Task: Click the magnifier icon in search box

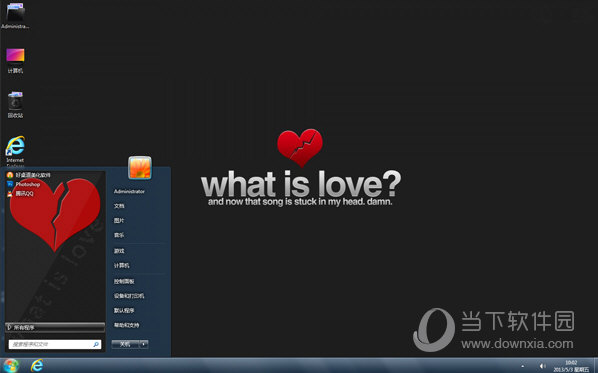Action: click(96, 344)
